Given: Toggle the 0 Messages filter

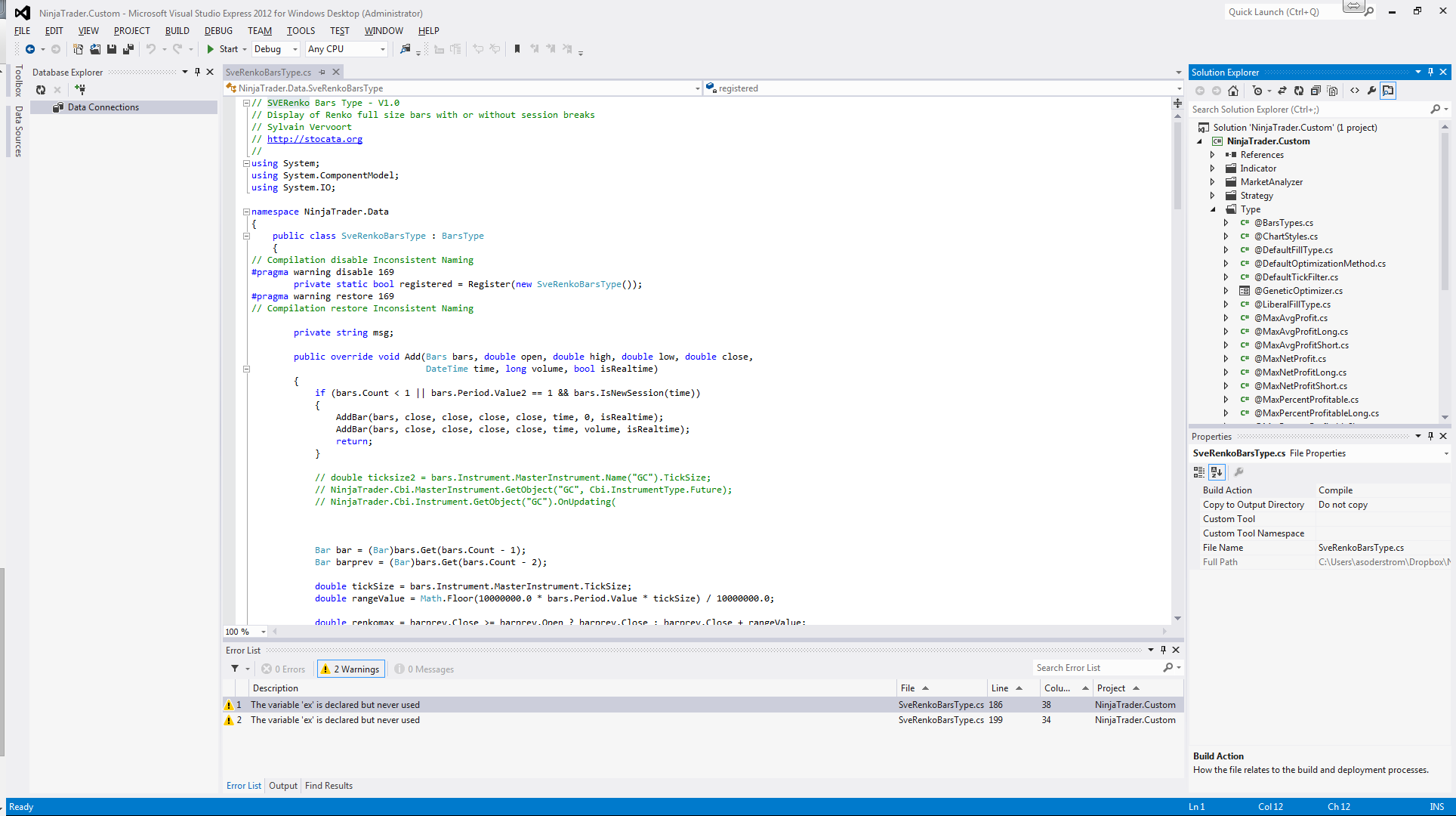Looking at the screenshot, I should [424, 669].
